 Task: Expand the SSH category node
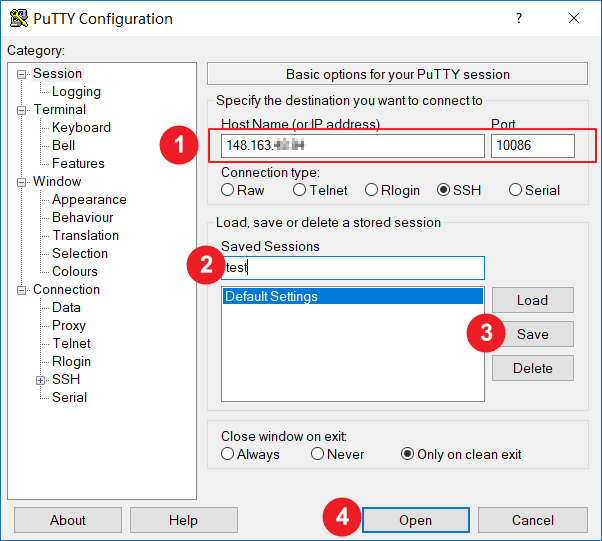pos(41,380)
